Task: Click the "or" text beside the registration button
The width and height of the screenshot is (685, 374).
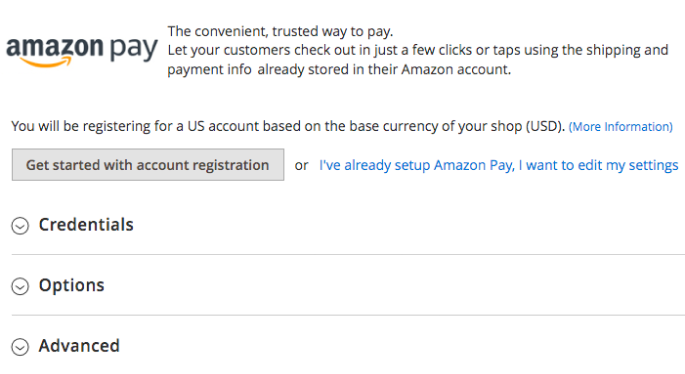Action: coord(301,166)
